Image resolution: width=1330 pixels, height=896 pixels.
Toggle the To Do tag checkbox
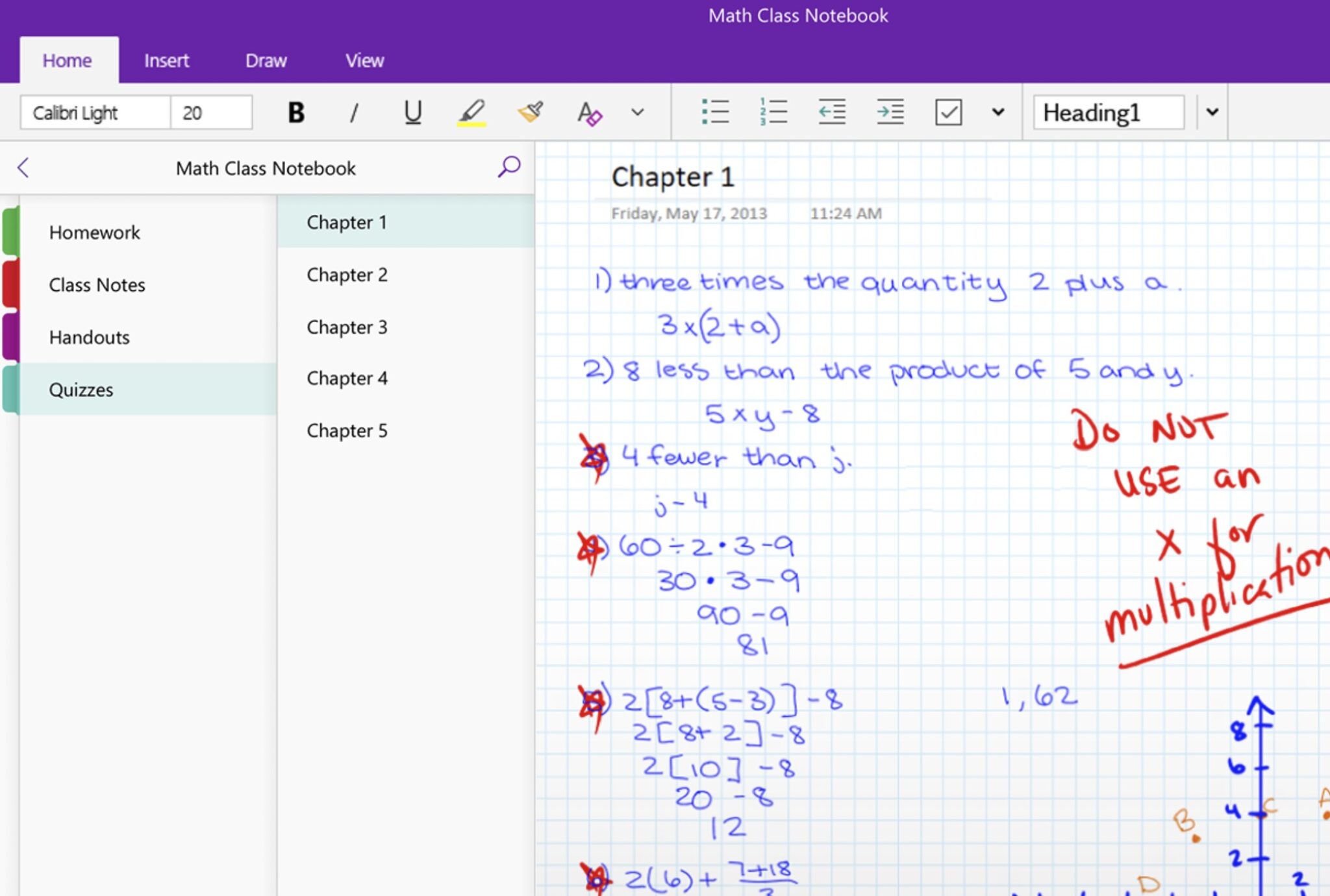click(948, 112)
